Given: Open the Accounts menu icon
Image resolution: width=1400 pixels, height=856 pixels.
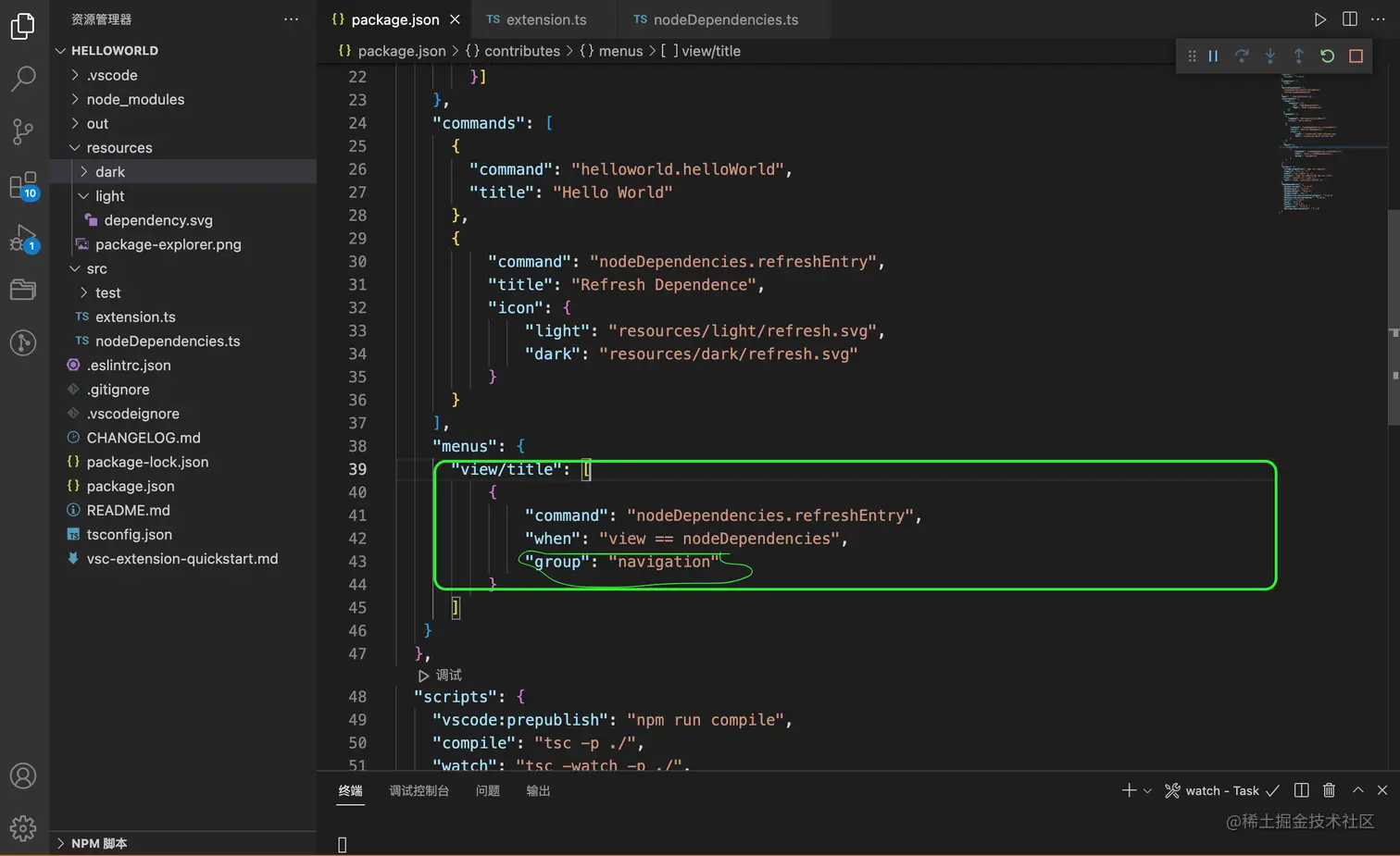Looking at the screenshot, I should pyautogui.click(x=23, y=775).
